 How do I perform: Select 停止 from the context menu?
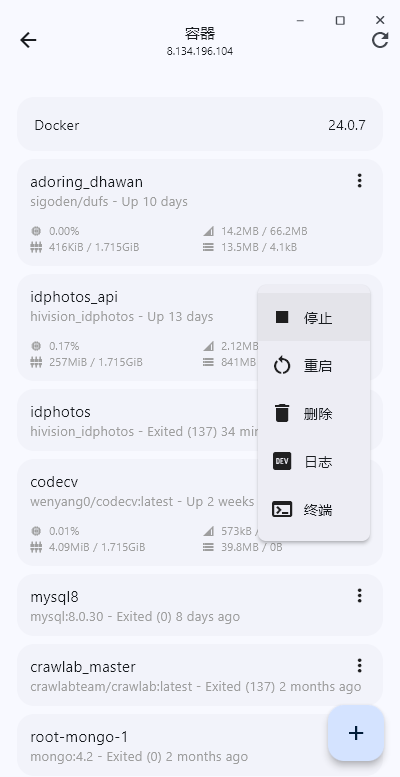click(x=314, y=317)
